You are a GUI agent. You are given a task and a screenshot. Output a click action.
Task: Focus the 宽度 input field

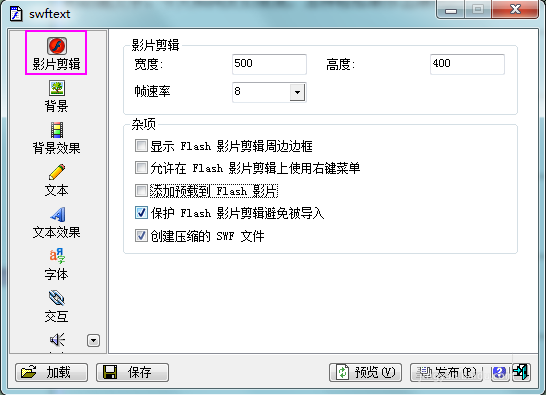[269, 64]
